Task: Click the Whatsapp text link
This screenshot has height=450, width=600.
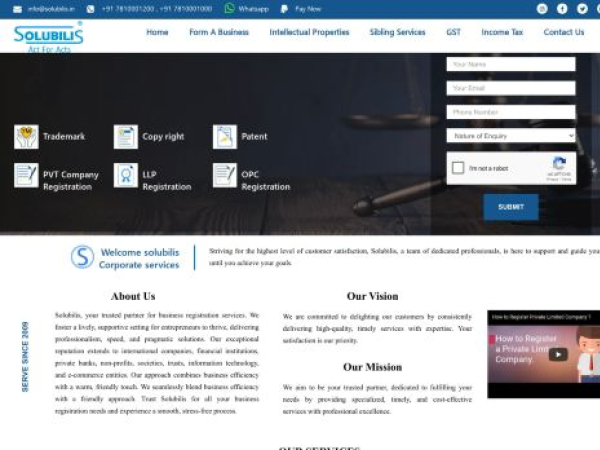Action: pyautogui.click(x=253, y=9)
